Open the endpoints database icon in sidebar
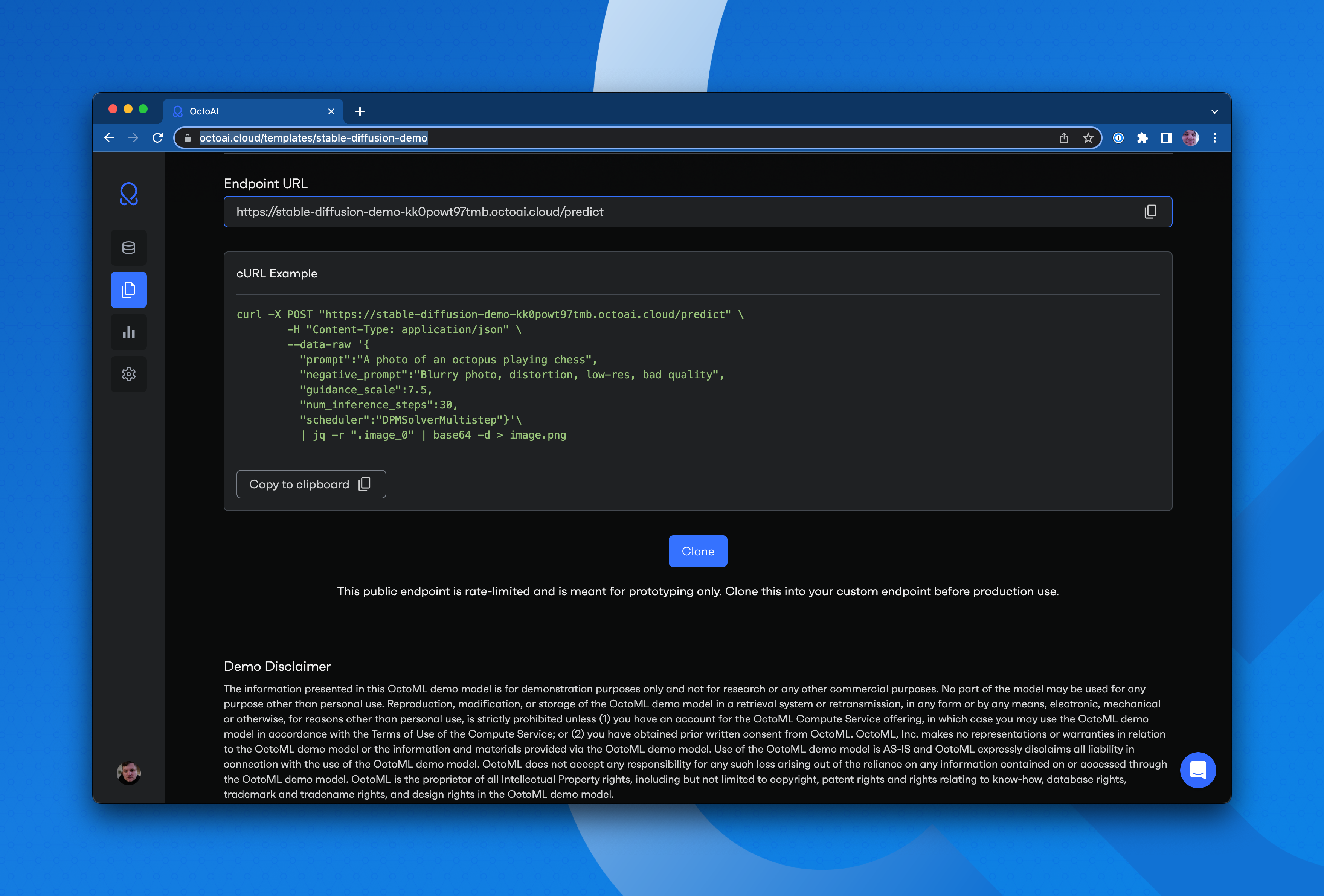Image resolution: width=1324 pixels, height=896 pixels. (129, 248)
